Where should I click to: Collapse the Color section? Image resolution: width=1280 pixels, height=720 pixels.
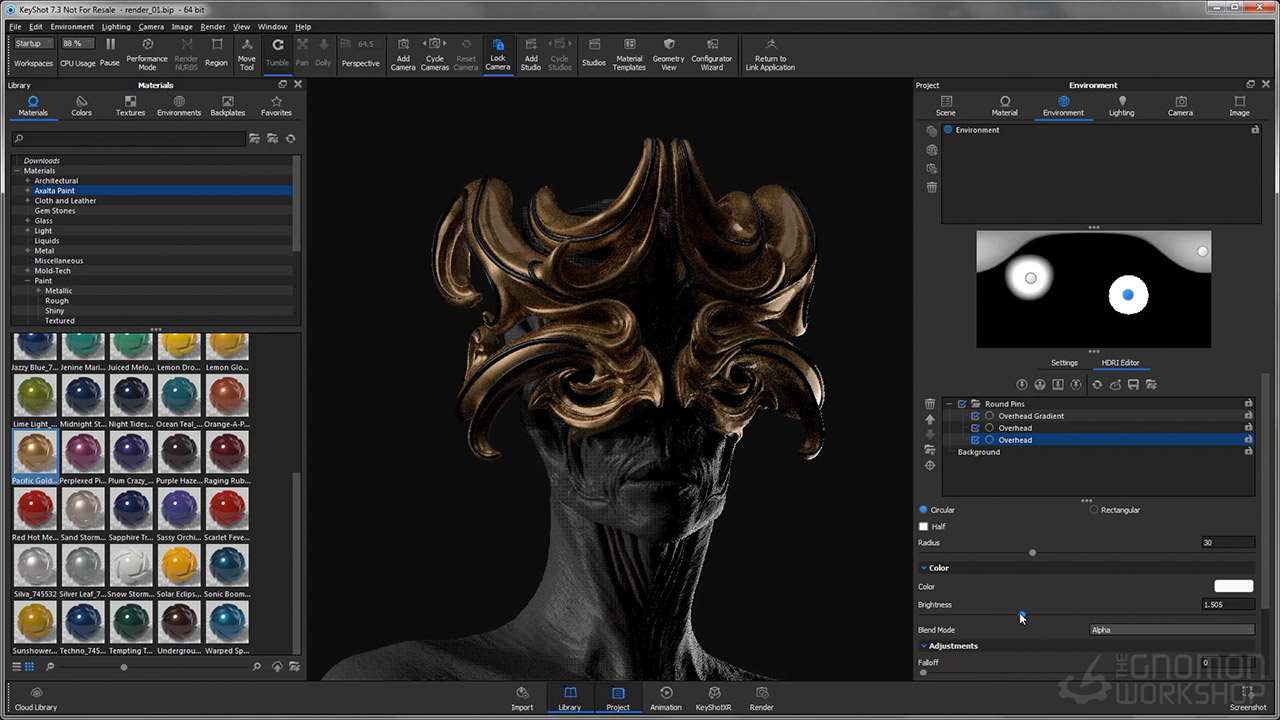coord(924,568)
